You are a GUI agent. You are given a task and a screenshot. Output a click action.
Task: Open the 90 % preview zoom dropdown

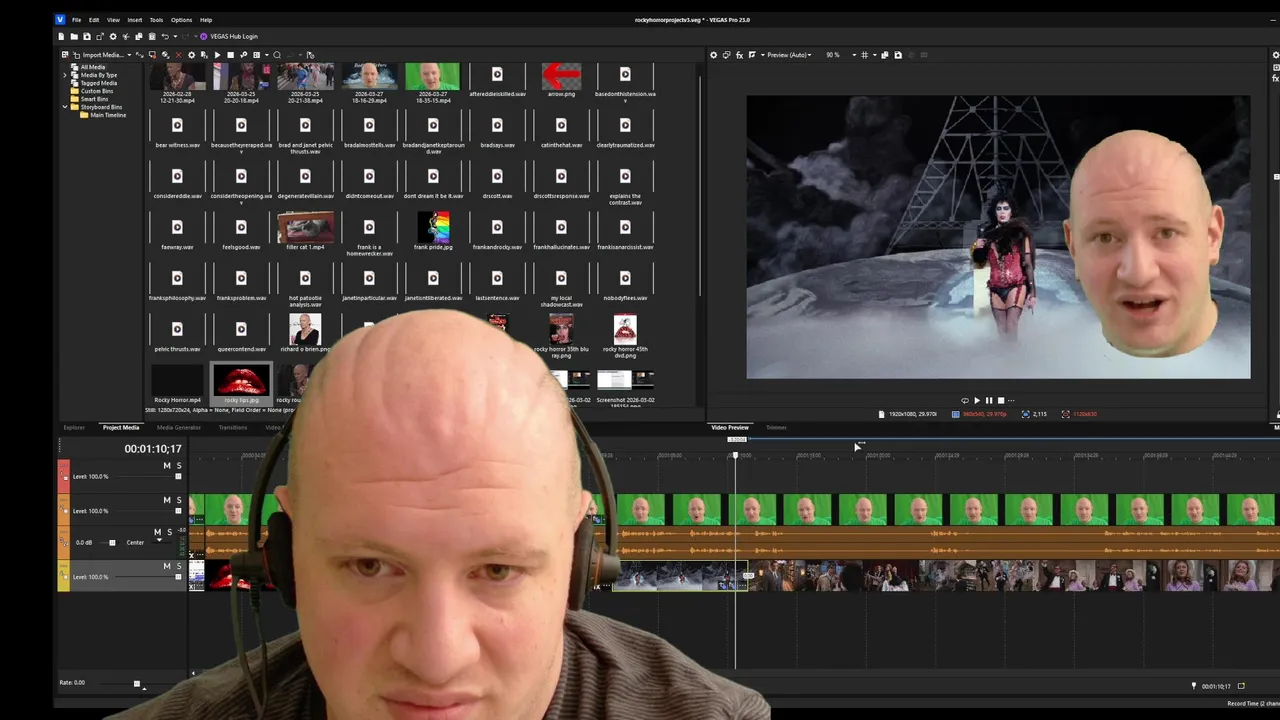coord(854,55)
